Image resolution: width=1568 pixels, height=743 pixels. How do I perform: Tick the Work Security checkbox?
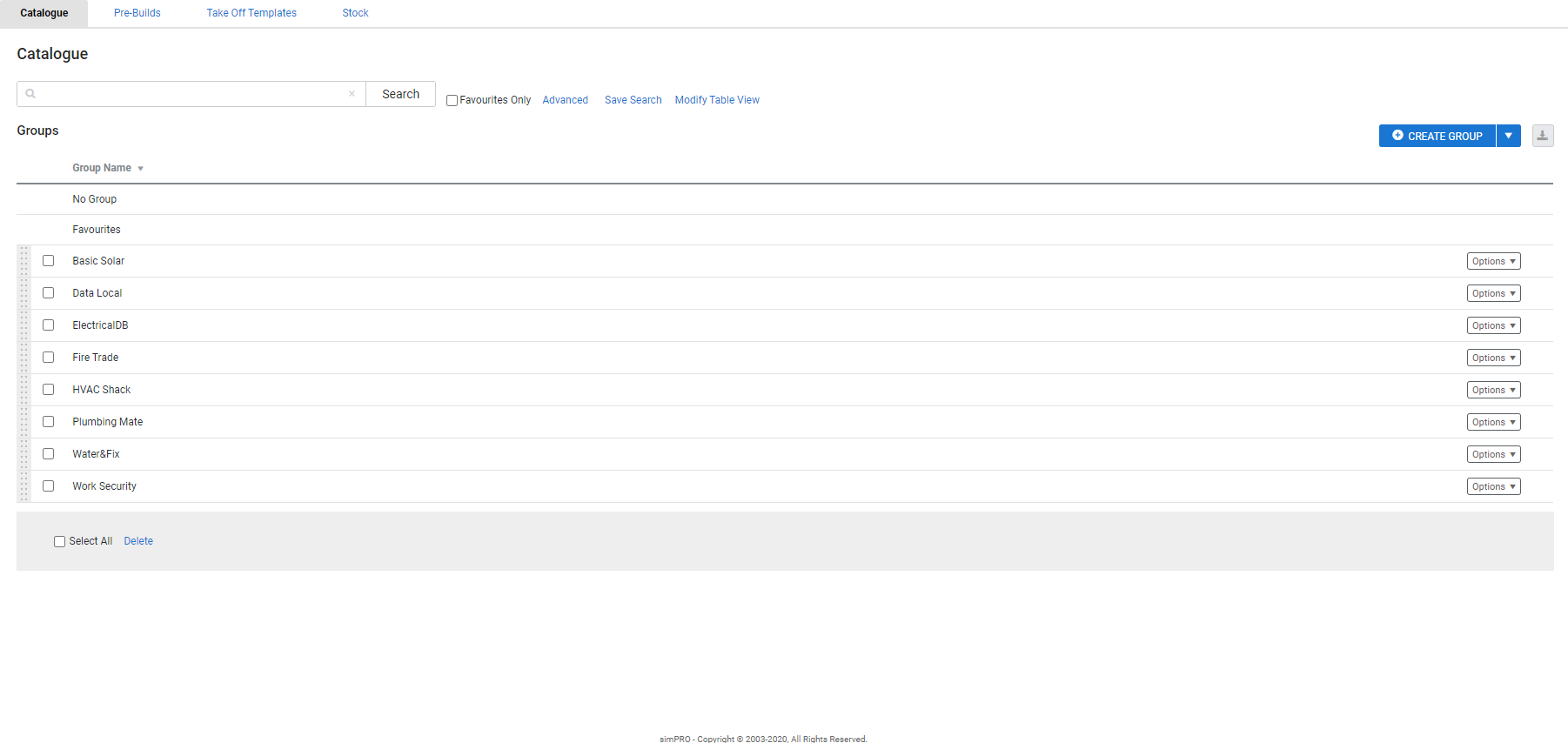pyautogui.click(x=49, y=486)
